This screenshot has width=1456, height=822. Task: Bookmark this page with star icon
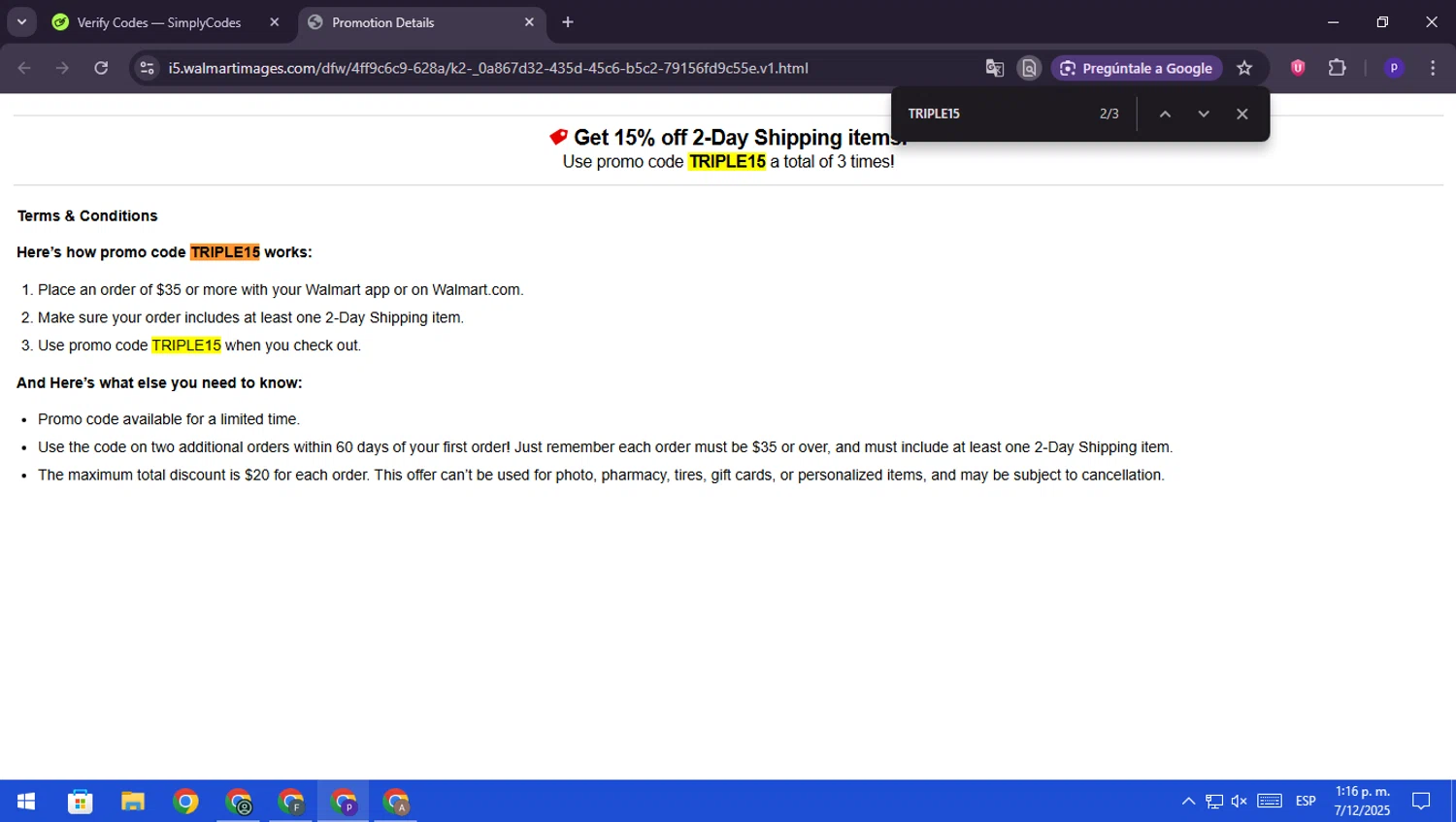pyautogui.click(x=1244, y=68)
